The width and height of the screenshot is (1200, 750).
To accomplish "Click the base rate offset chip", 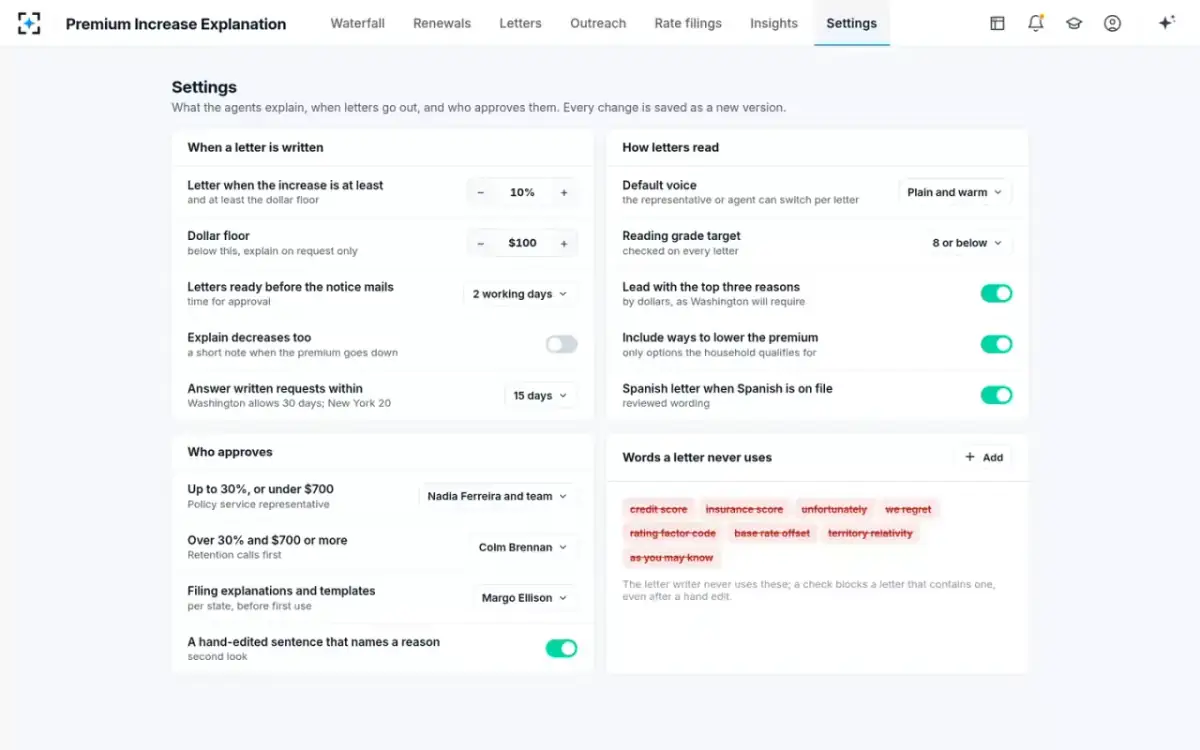I will pyautogui.click(x=772, y=533).
